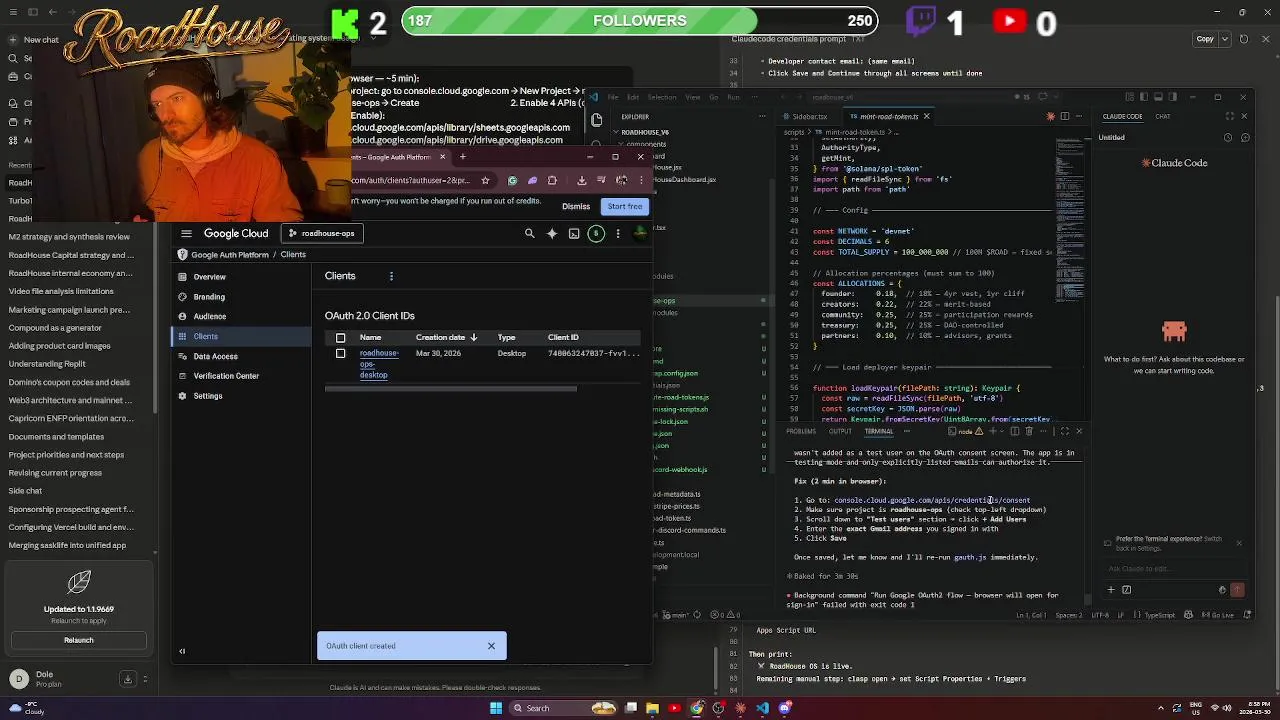Split terminal in VS Code panel
Image resolution: width=1280 pixels, height=720 pixels.
tap(1014, 431)
